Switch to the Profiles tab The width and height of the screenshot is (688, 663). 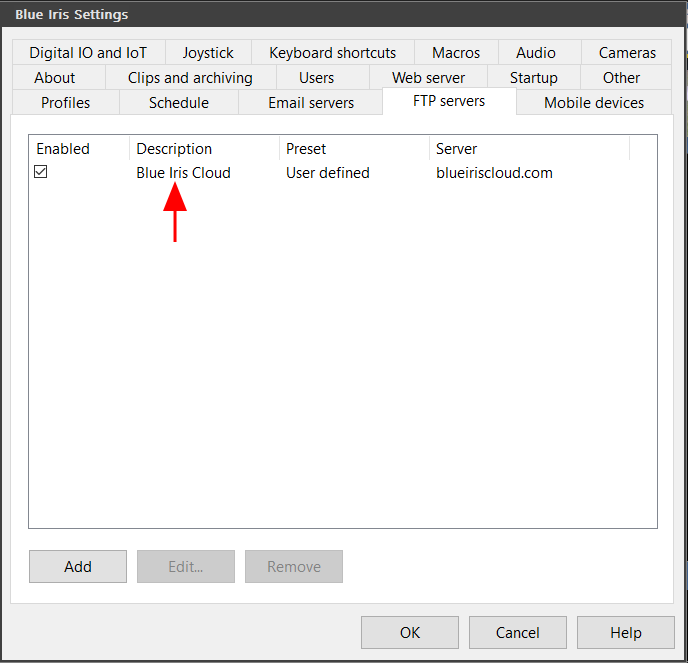[66, 102]
